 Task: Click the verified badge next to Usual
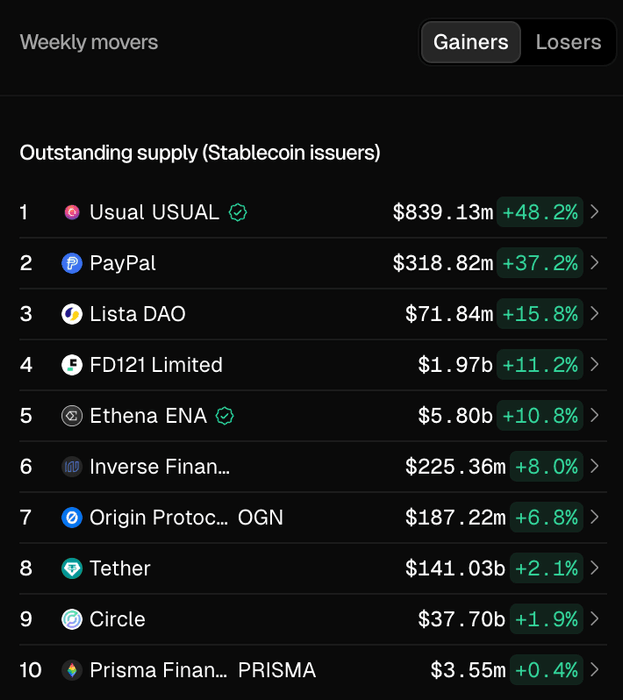pos(238,212)
